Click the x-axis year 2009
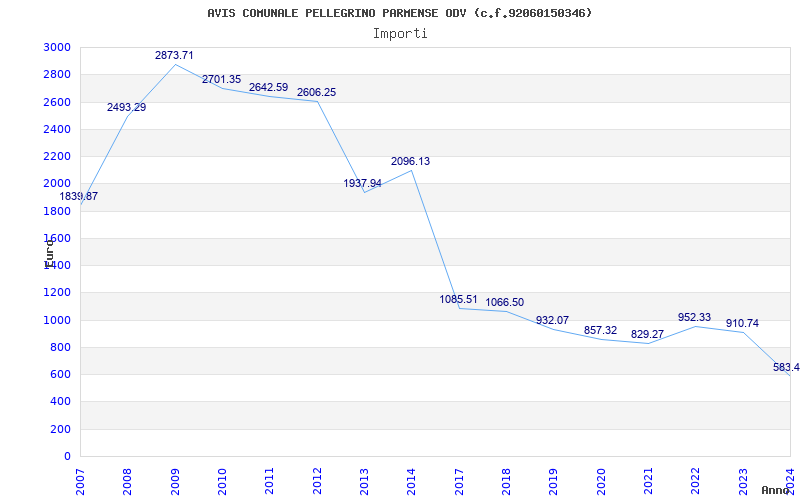Viewport: 800px width, 500px height. 175,482
